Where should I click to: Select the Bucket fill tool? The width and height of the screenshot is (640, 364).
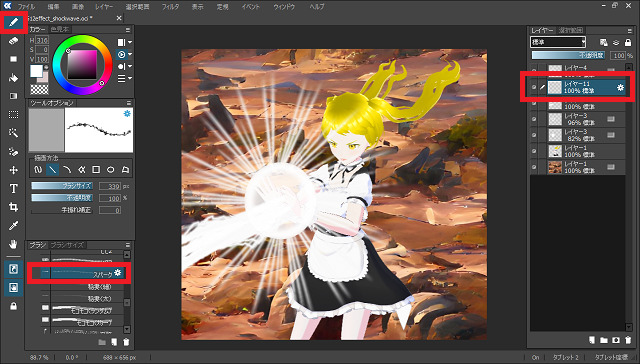pyautogui.click(x=13, y=78)
